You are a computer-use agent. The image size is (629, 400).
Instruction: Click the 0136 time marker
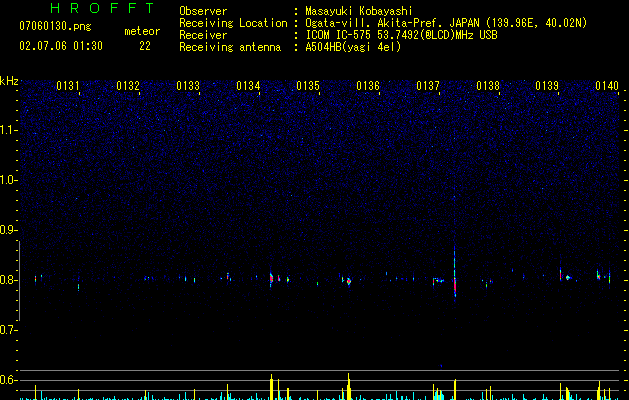tap(368, 86)
